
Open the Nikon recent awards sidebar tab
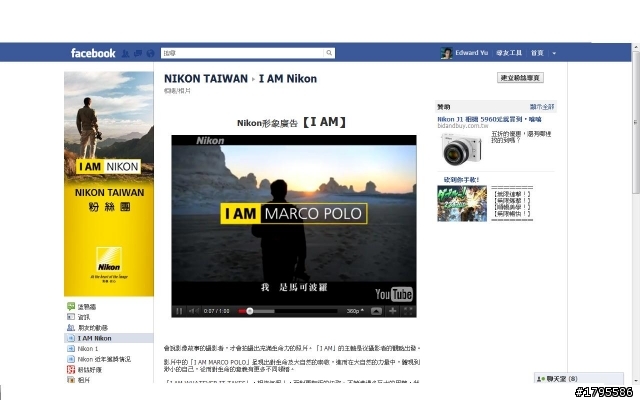tap(104, 359)
